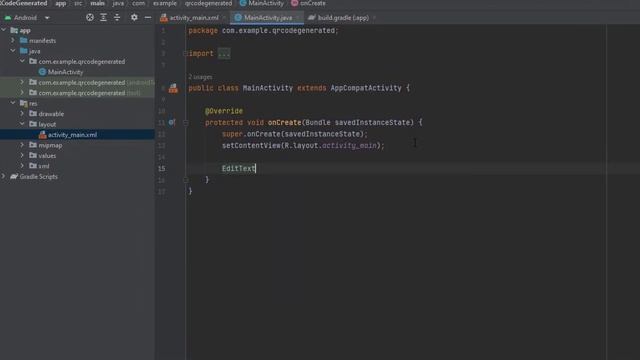640x360 pixels.
Task: Click the MainActivity breadcrumb
Action: coord(262,3)
